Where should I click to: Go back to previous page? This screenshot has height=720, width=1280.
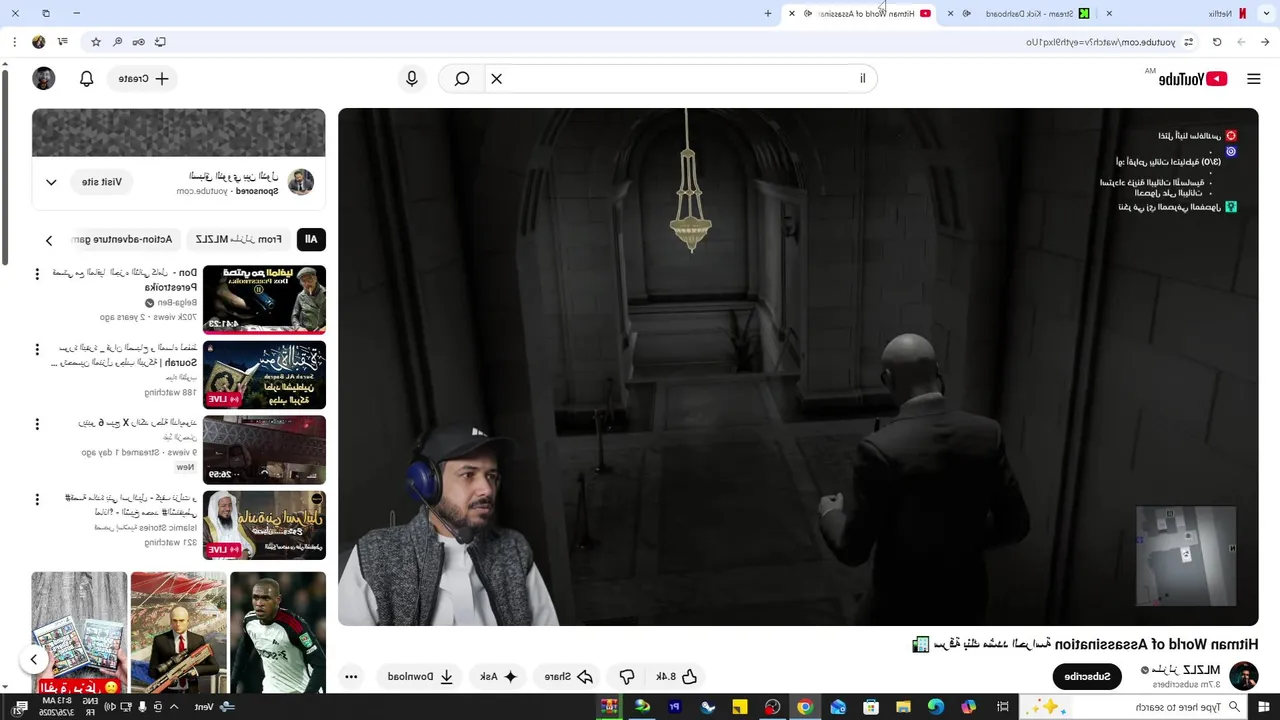[x=1265, y=42]
